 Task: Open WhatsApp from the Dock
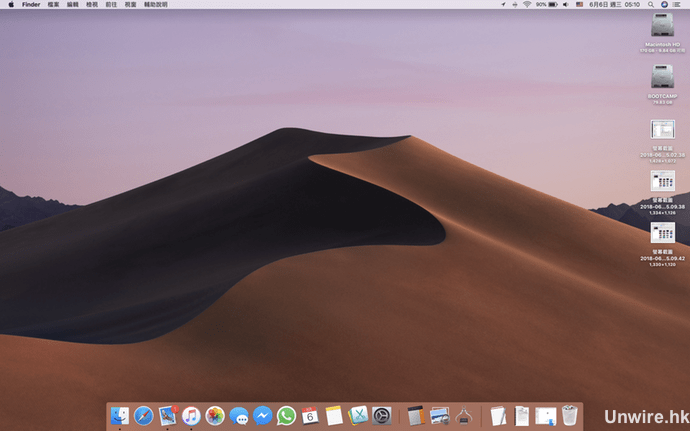click(286, 416)
